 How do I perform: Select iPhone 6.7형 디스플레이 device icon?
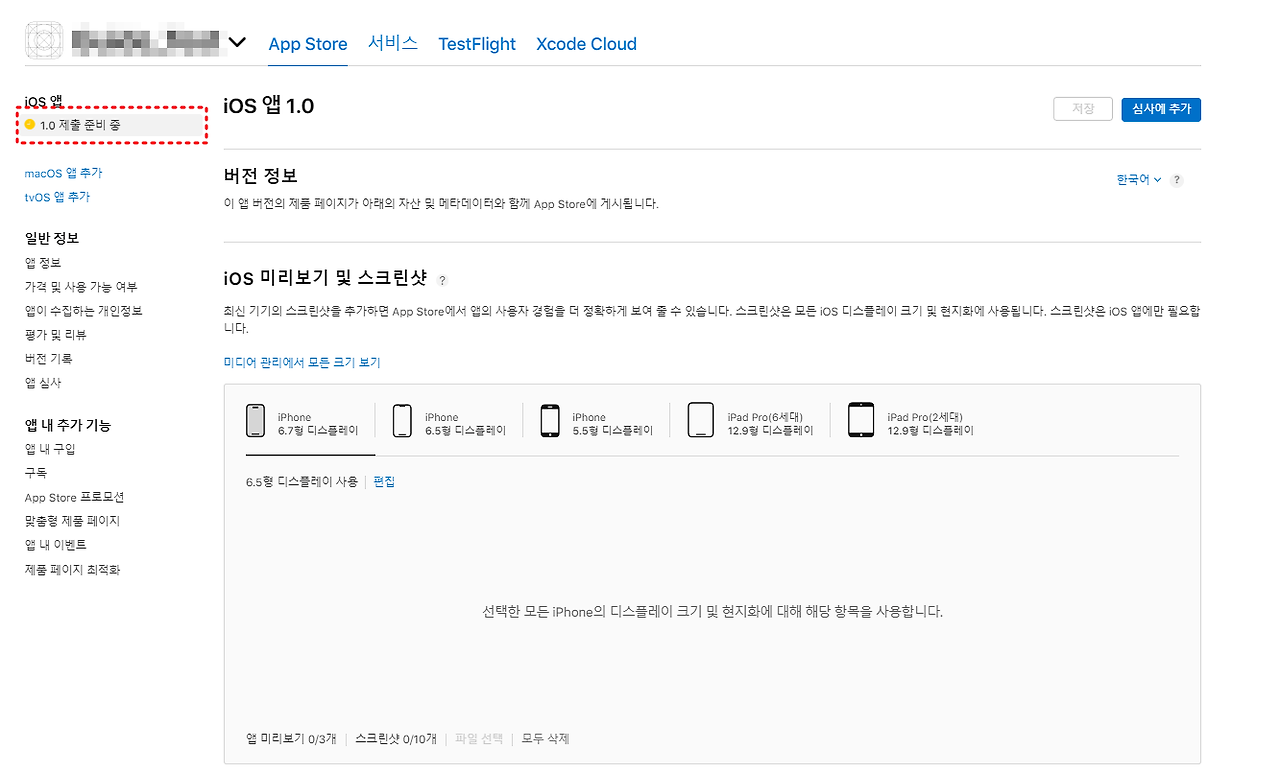(255, 420)
